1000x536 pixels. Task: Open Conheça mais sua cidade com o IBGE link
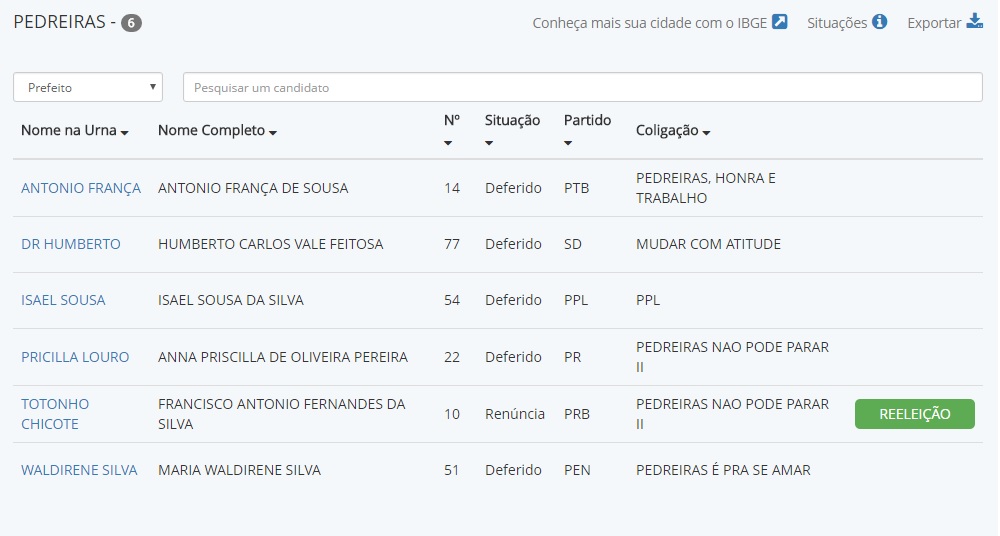[650, 23]
